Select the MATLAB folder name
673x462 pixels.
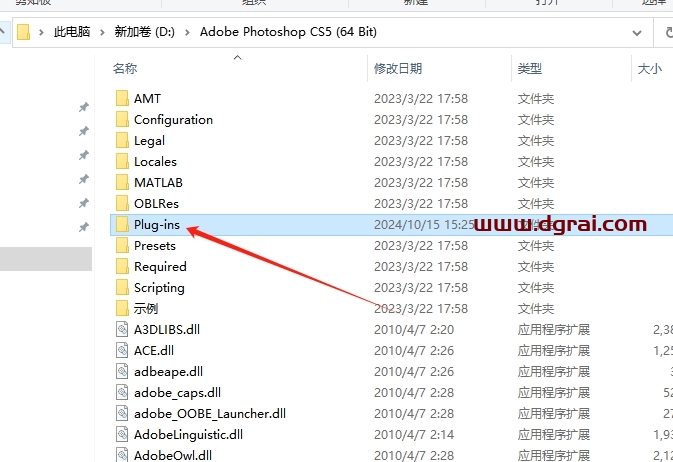[x=158, y=182]
